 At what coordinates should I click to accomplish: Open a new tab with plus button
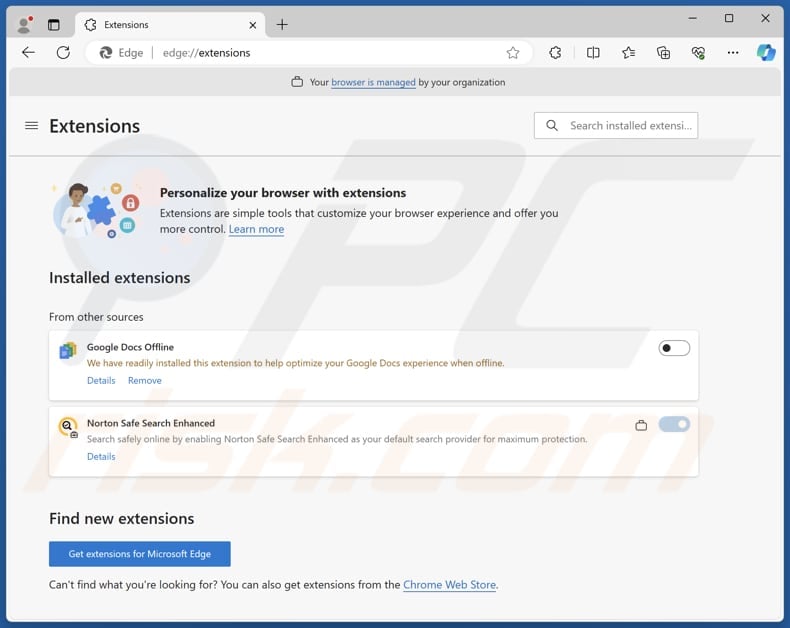(x=282, y=24)
